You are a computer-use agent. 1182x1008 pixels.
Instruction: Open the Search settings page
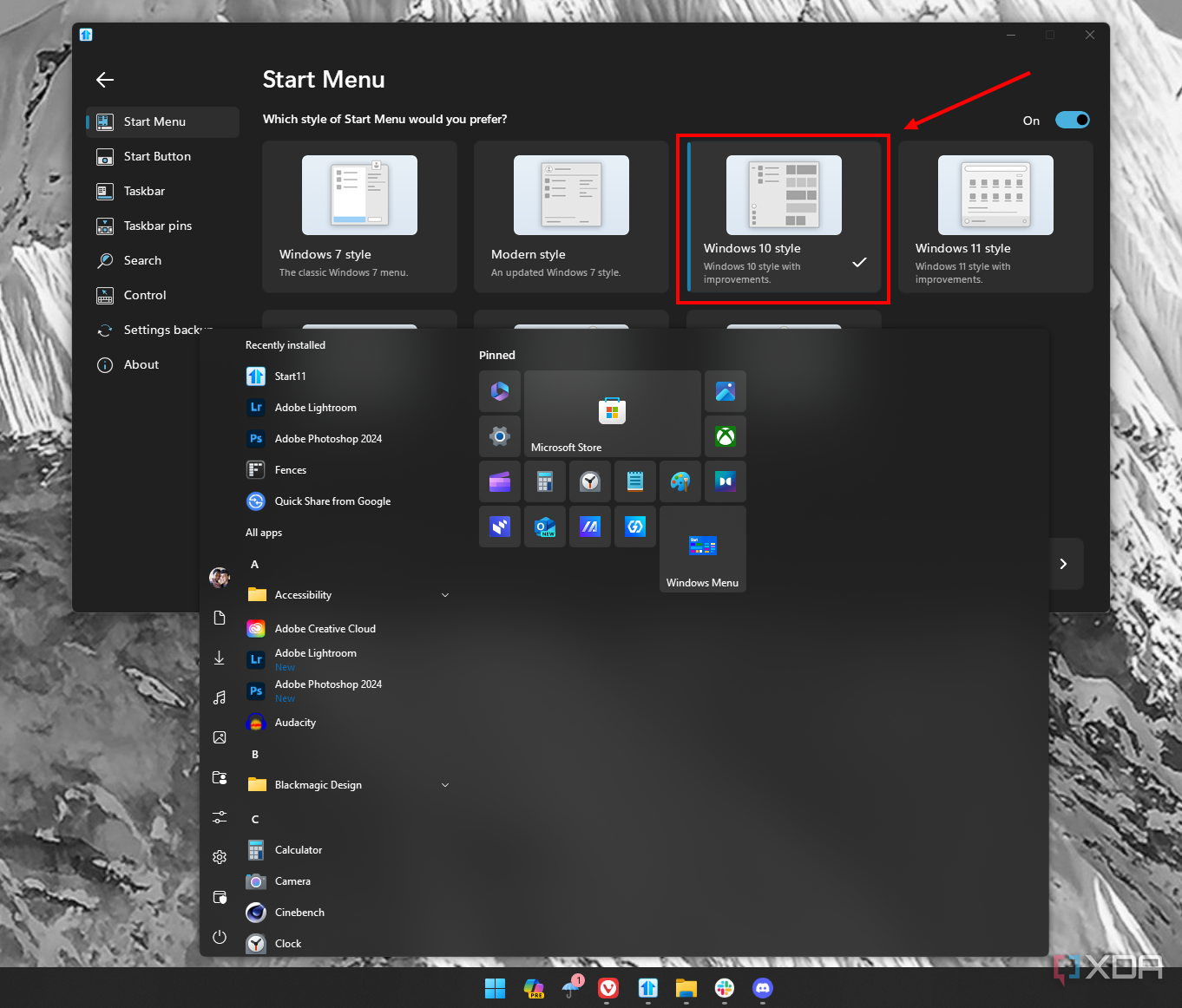[162, 260]
